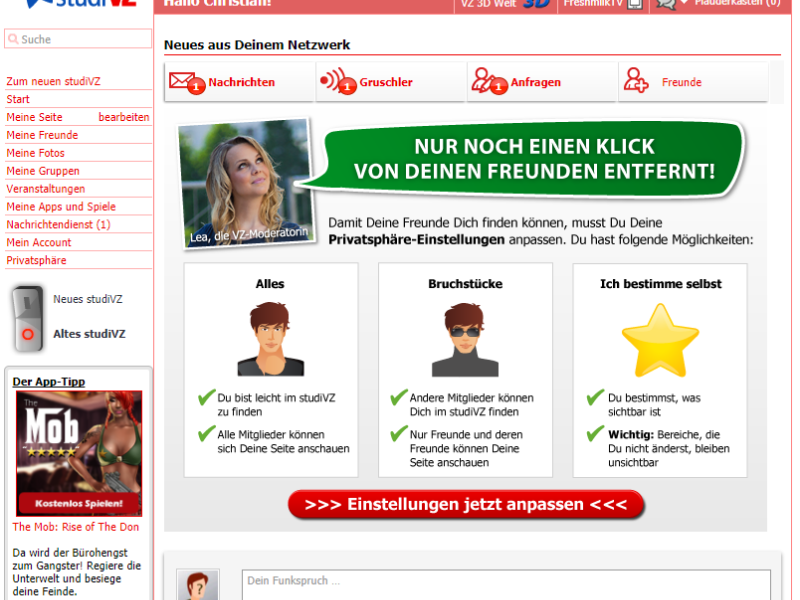Click Kostenlos Spielen! button on ad

pyautogui.click(x=79, y=503)
